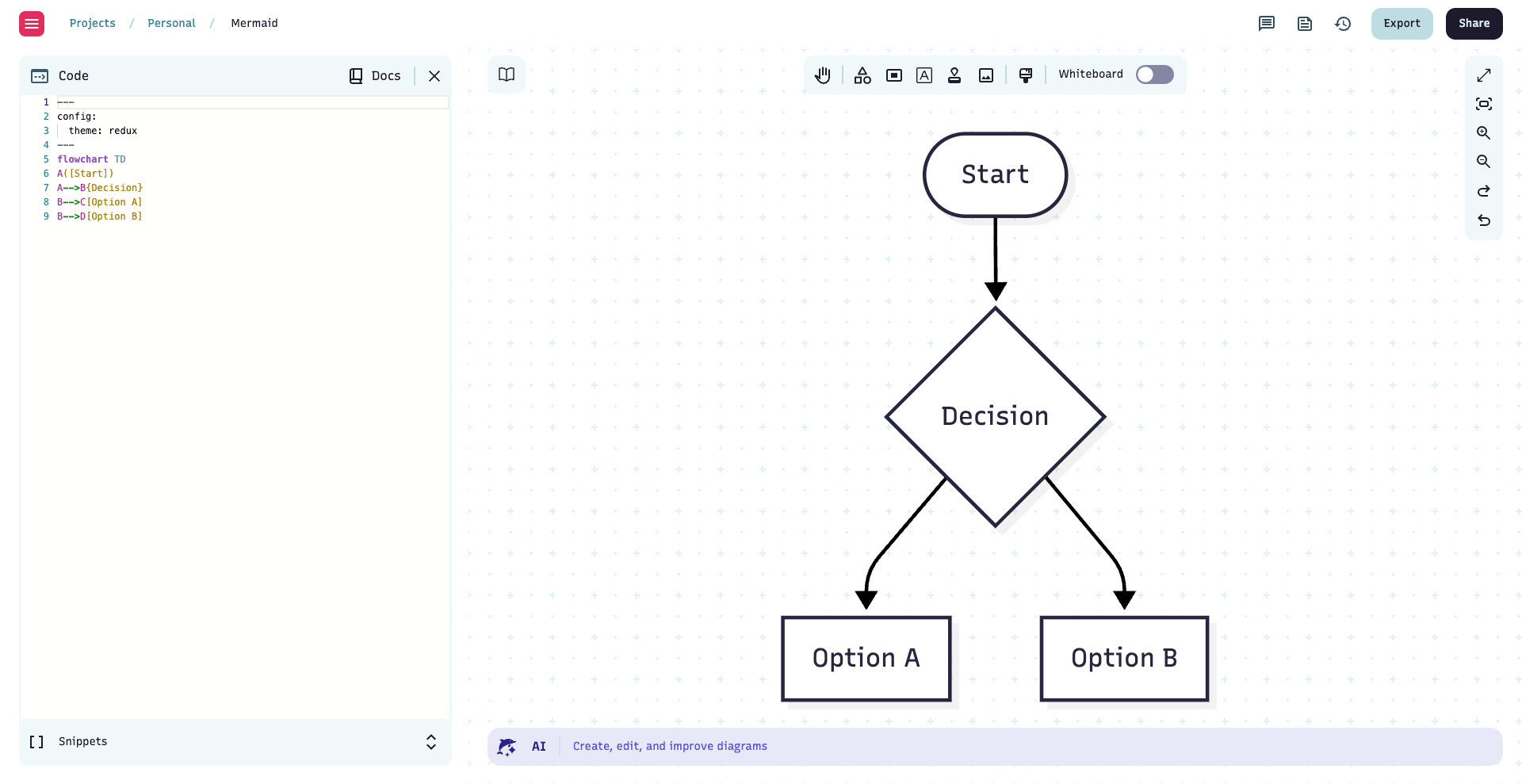Toggle the Whiteboard switch

[x=1154, y=75]
